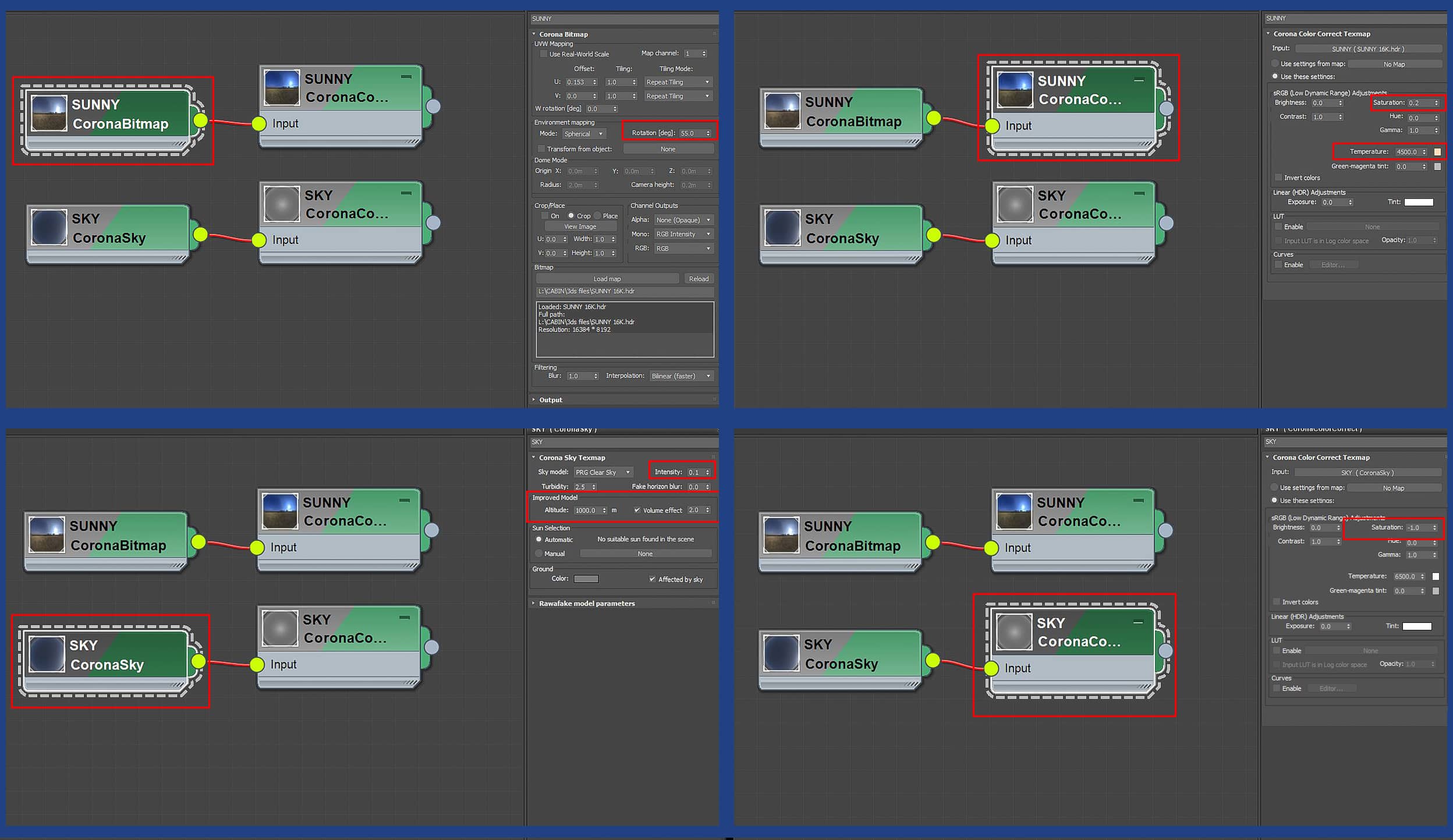
Task: Uncheck the Affected by sky option
Action: click(652, 579)
